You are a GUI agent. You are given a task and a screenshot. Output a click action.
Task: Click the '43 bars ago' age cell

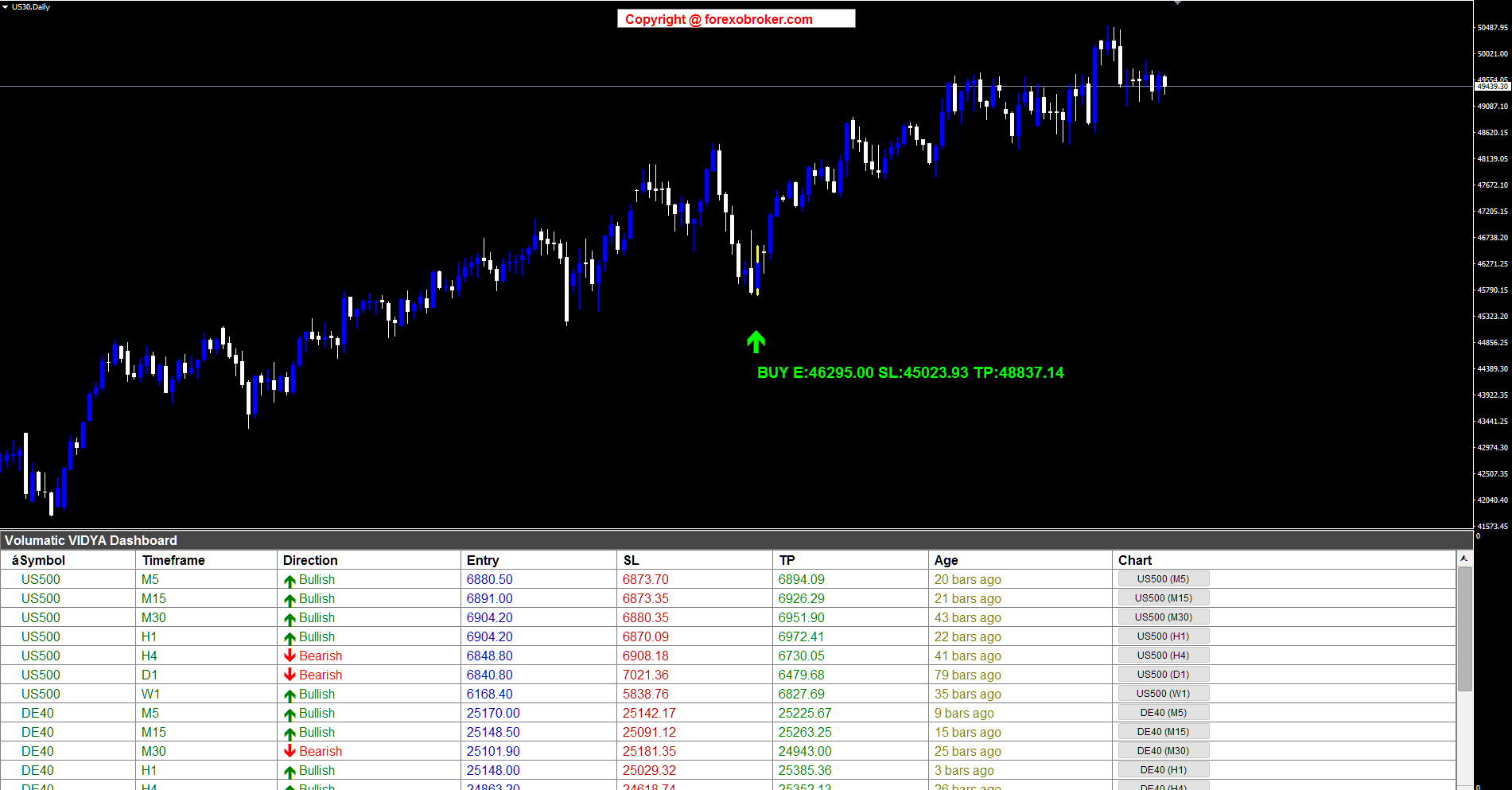point(967,617)
